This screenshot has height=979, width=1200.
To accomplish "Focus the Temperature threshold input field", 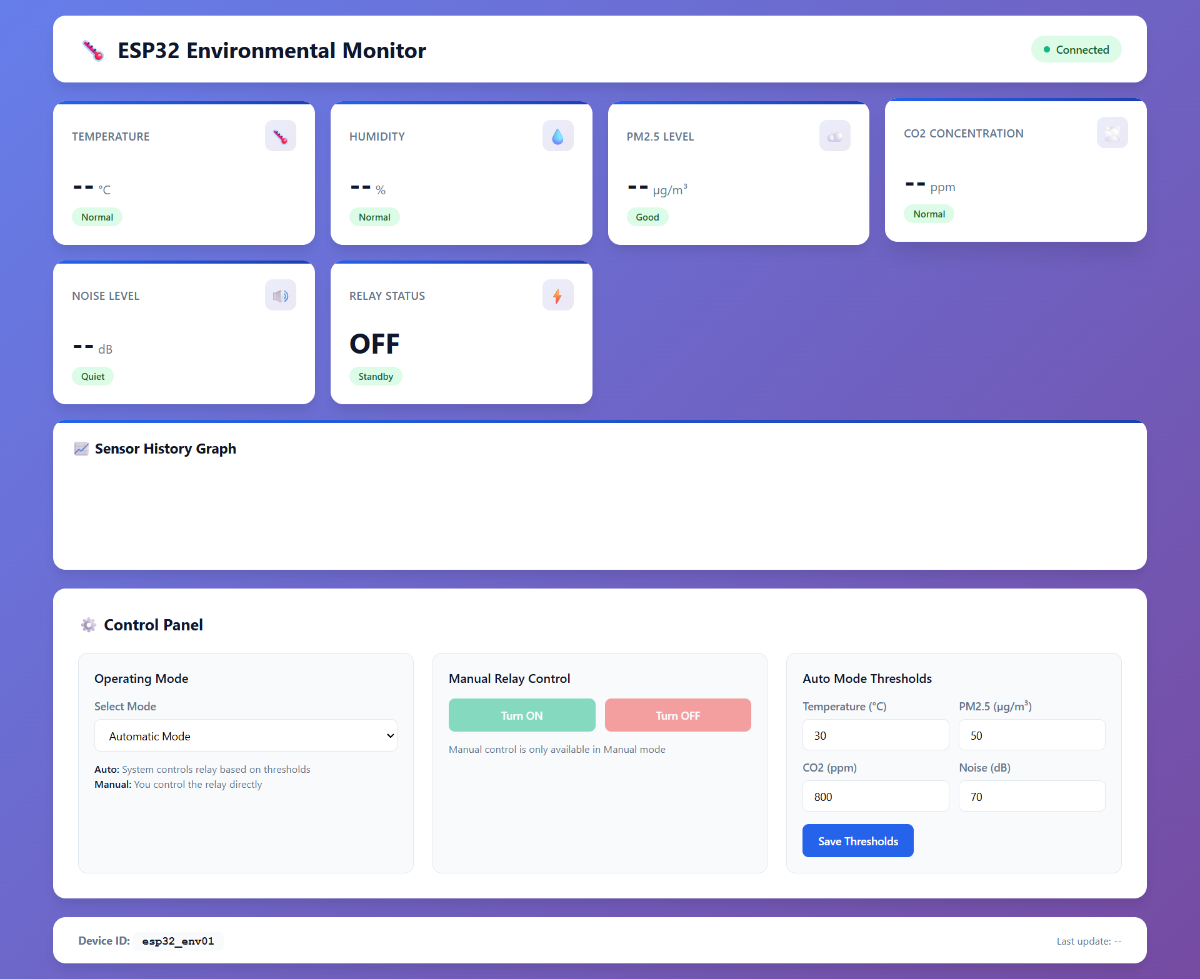I will (x=875, y=735).
